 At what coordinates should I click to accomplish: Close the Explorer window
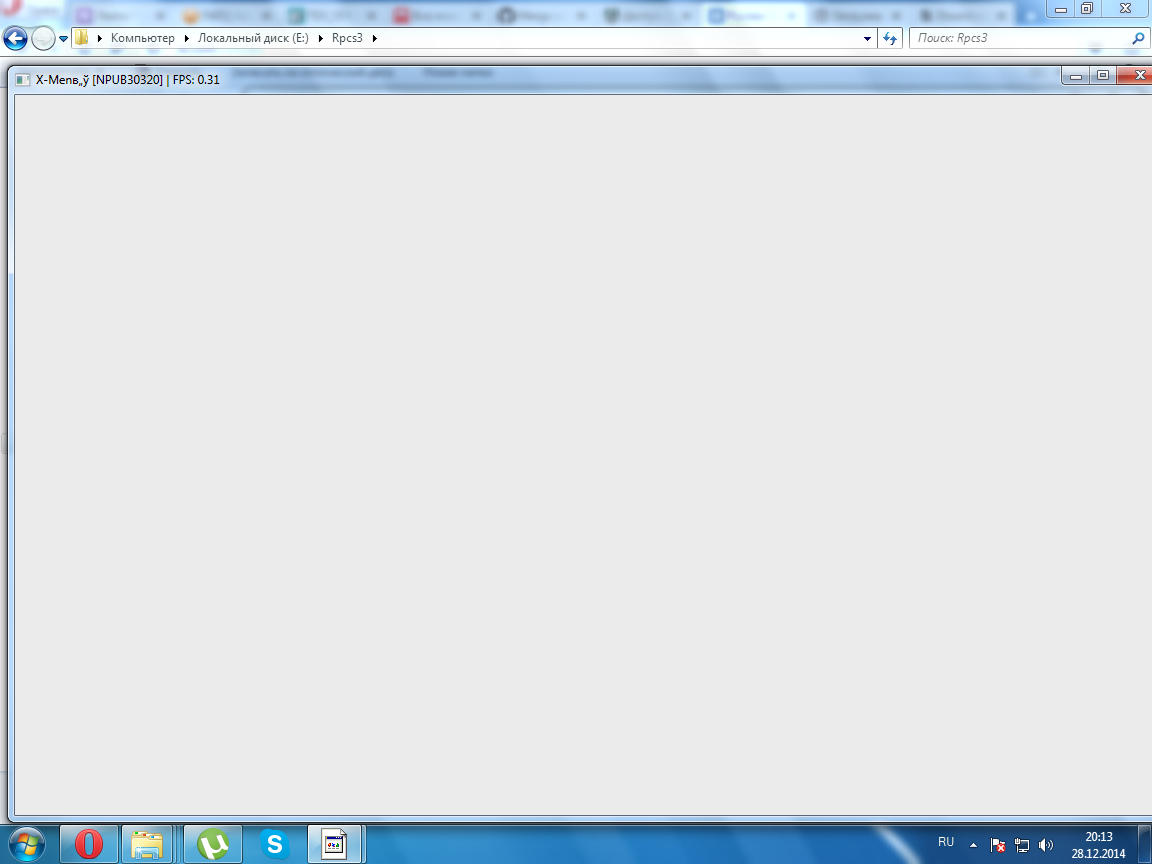coord(1126,9)
